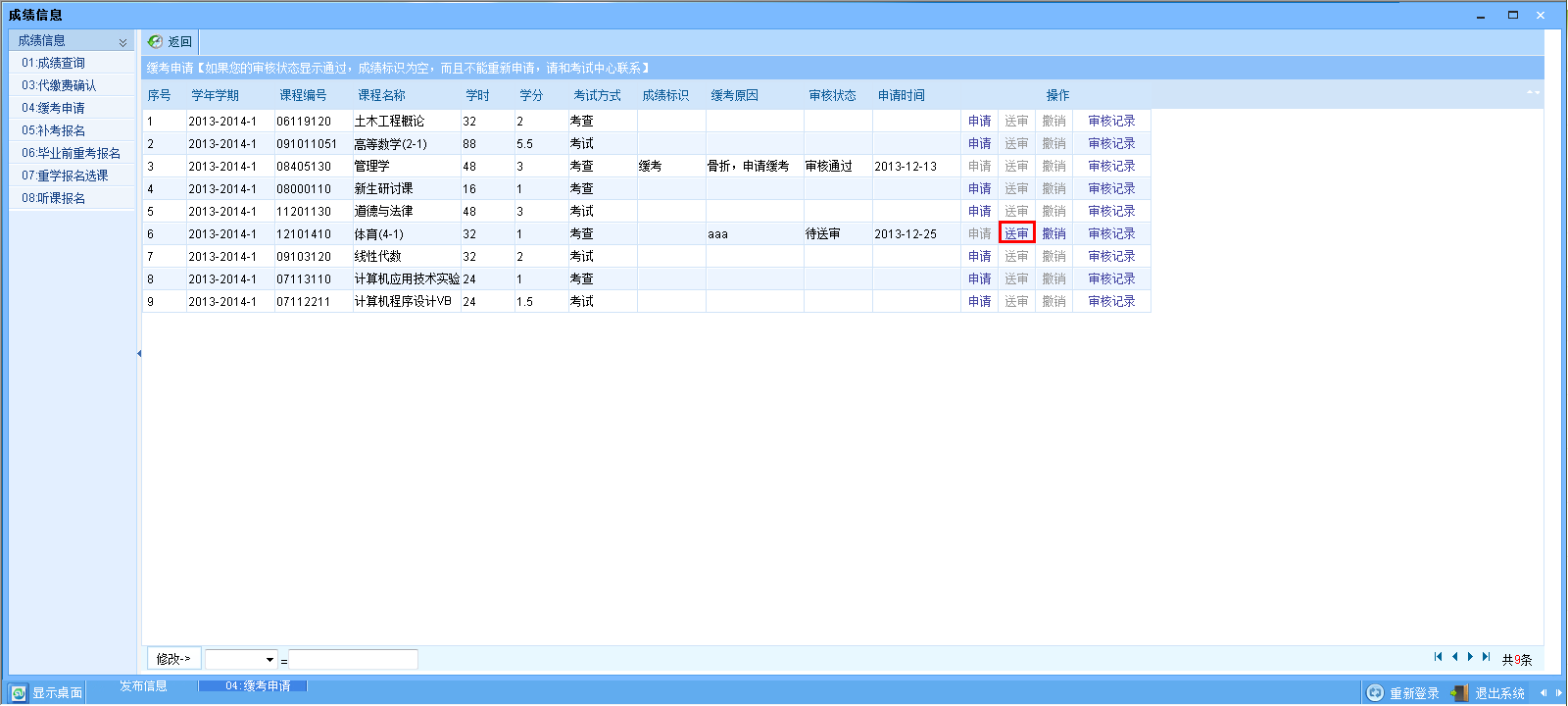This screenshot has height=706, width=1568.
Task: Open the field dropdown next to 修改
Action: coord(269,660)
